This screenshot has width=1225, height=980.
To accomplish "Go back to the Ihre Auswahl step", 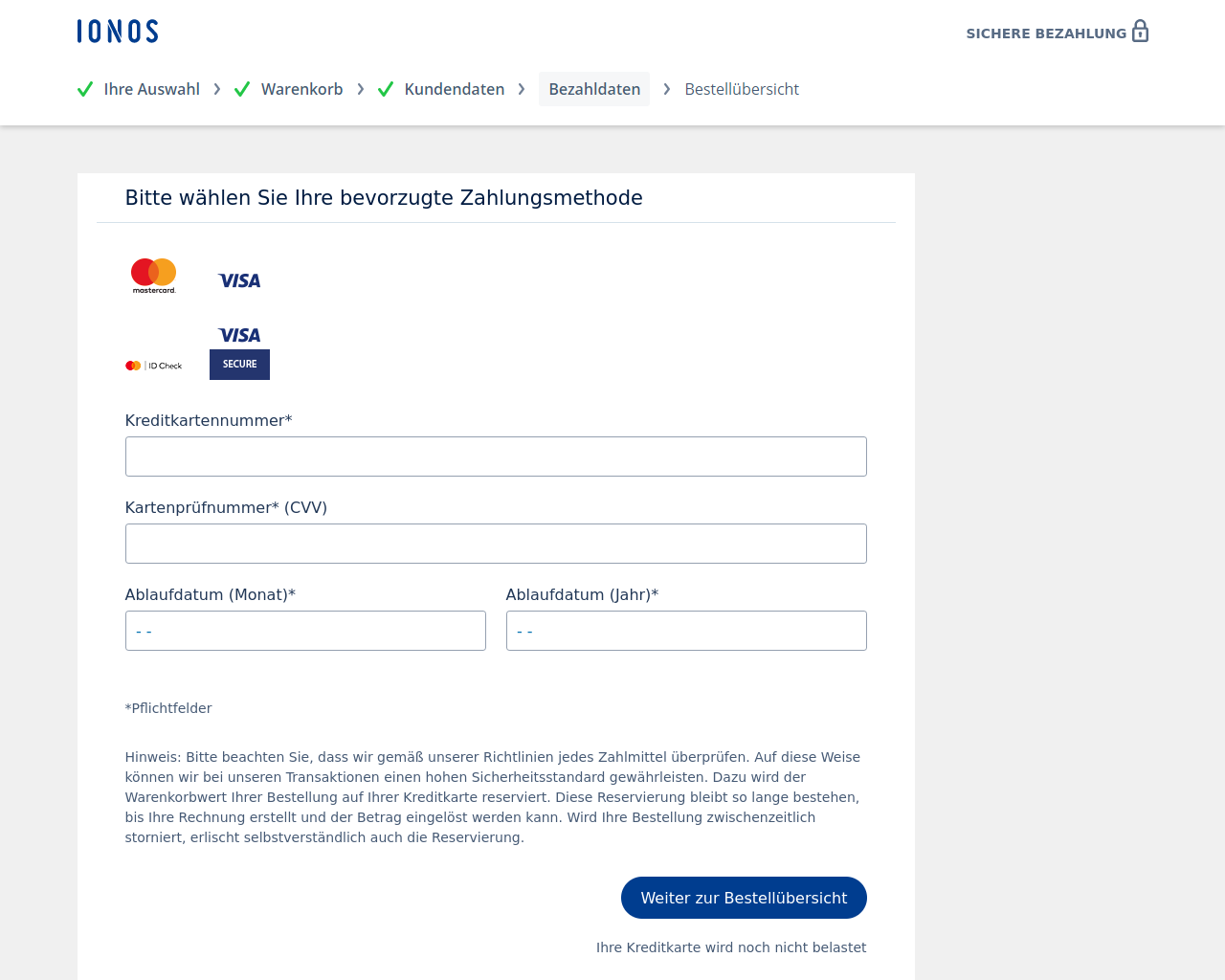I will [x=152, y=89].
